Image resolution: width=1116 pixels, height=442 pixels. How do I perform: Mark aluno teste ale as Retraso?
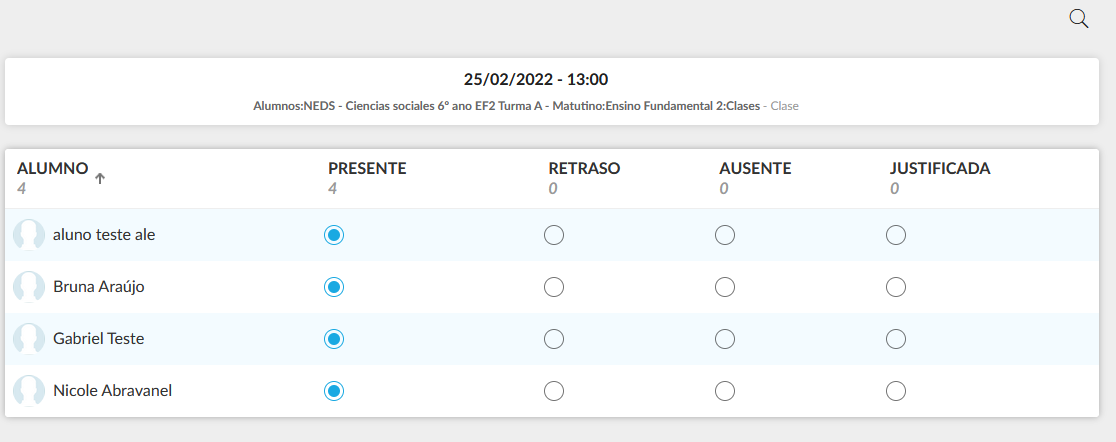[554, 235]
